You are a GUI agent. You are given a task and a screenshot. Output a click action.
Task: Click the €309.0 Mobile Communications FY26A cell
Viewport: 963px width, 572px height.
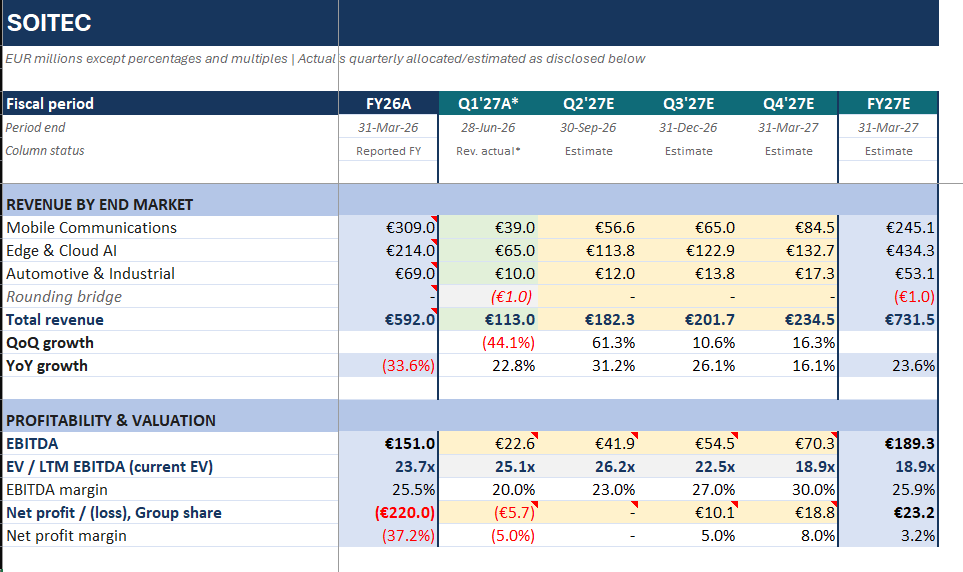(388, 227)
